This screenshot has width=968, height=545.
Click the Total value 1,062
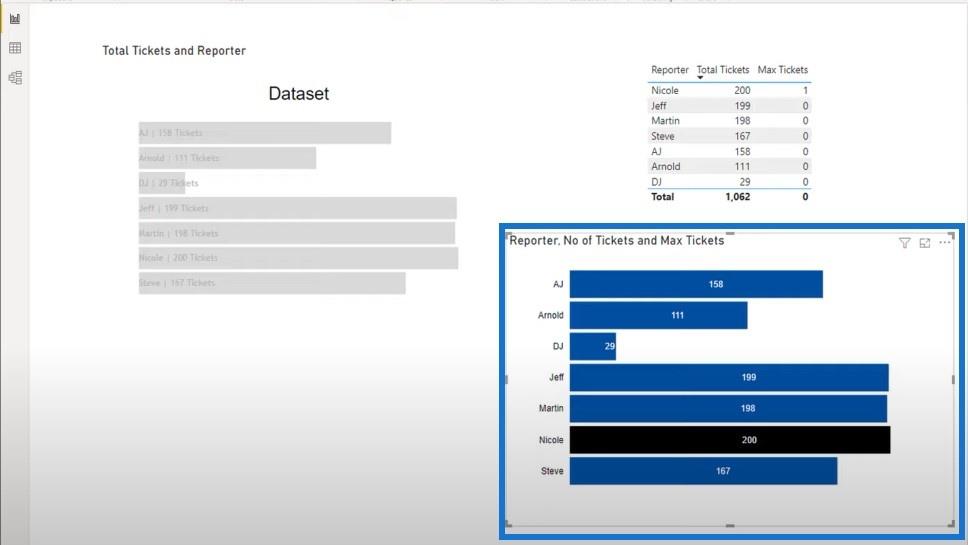tap(737, 197)
